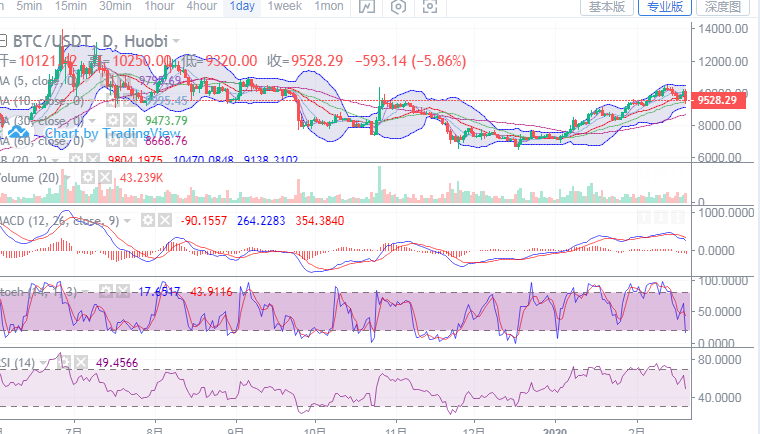Screen dimensions: 760x434
Task: Switch to 基本版 basic version
Action: (x=607, y=7)
